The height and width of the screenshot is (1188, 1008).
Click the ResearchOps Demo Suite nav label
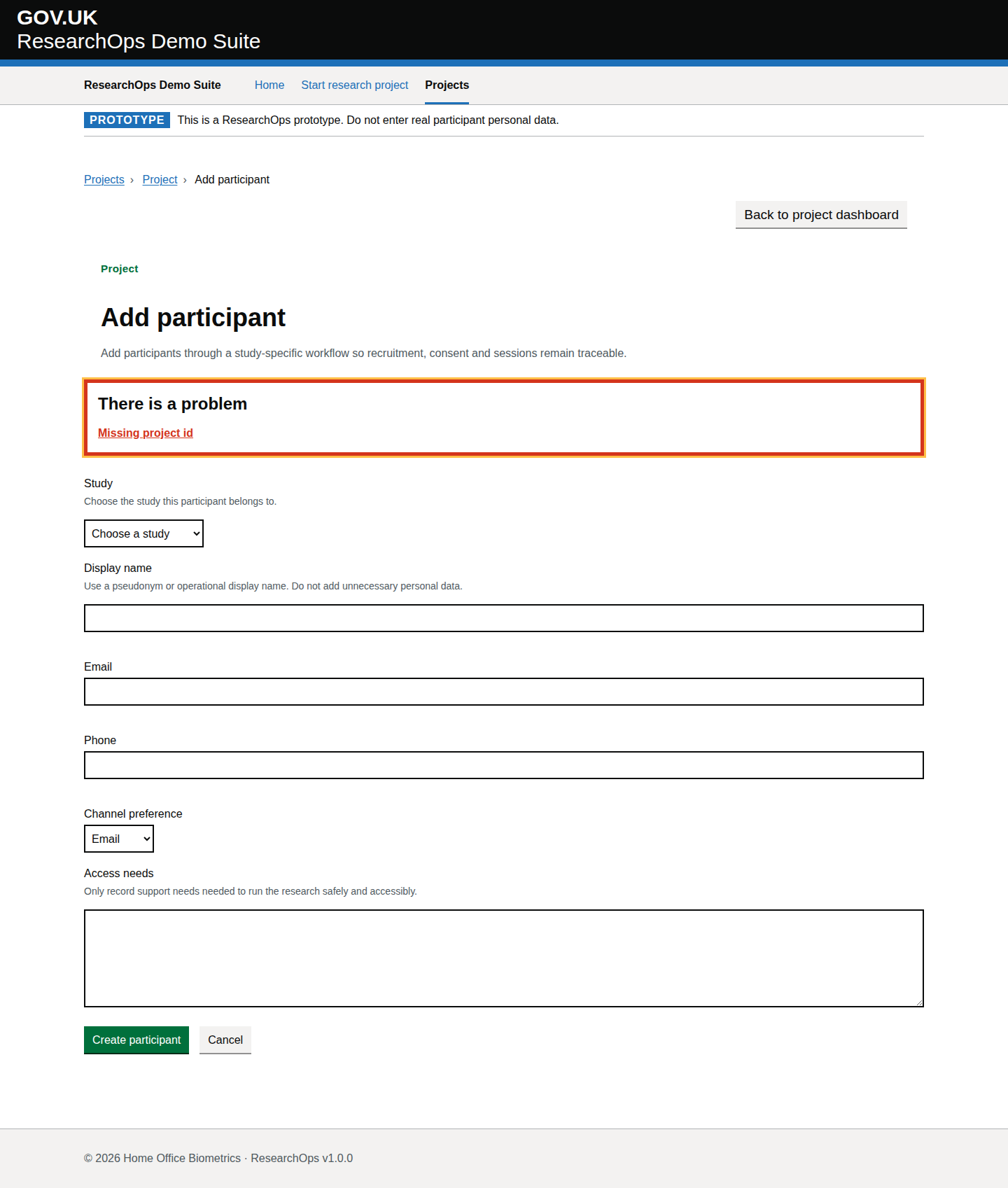(x=153, y=85)
